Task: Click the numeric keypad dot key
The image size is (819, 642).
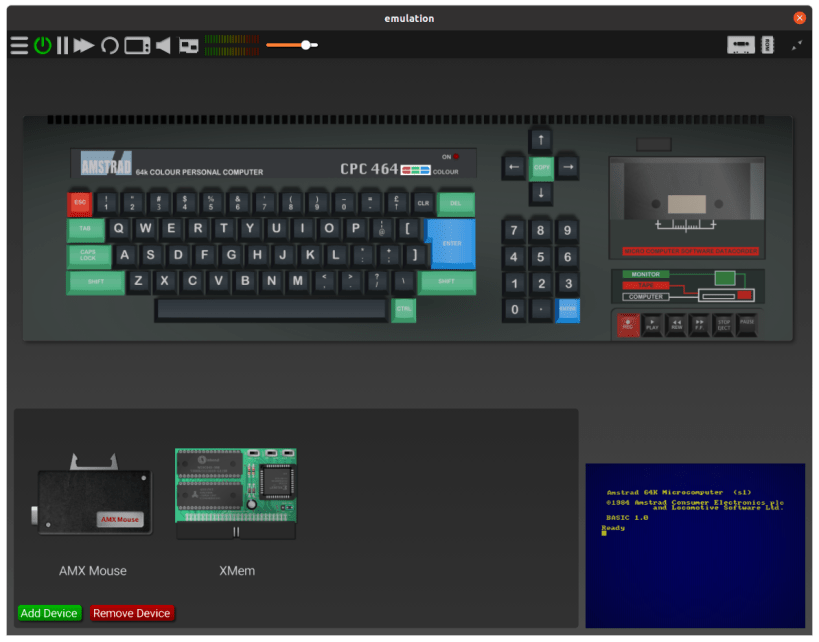Action: coord(541,311)
